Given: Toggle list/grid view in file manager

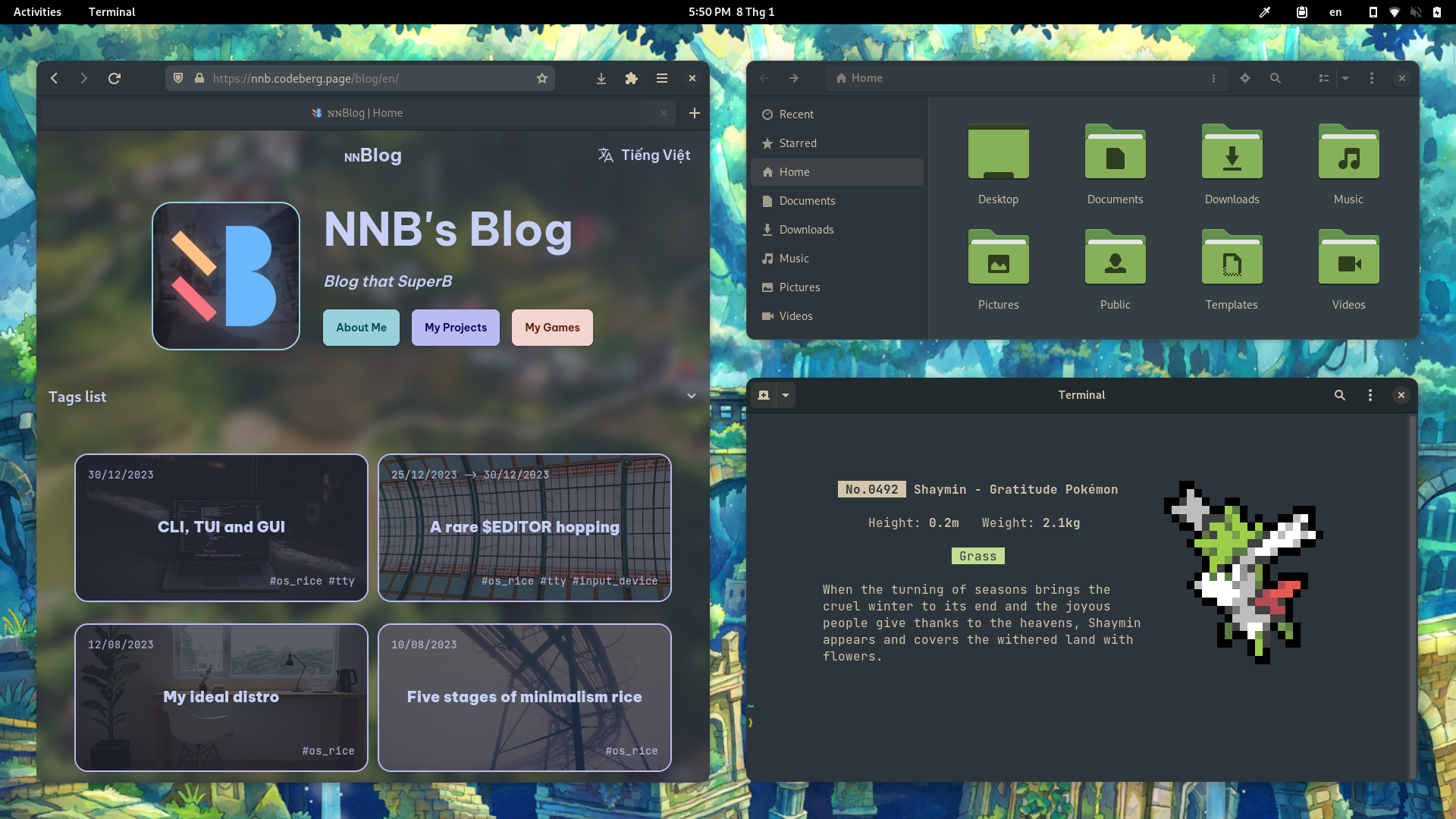Looking at the screenshot, I should [x=1324, y=78].
